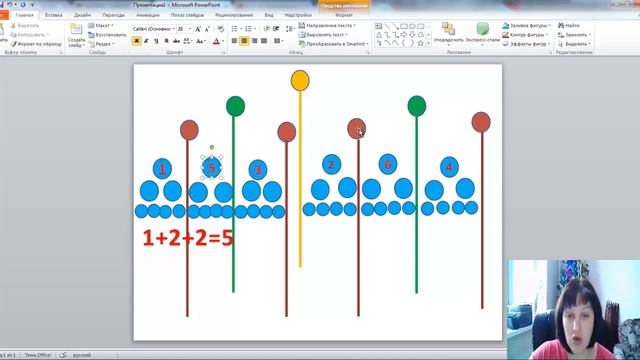Click Восстановить (Reset) slide button

click(107, 35)
